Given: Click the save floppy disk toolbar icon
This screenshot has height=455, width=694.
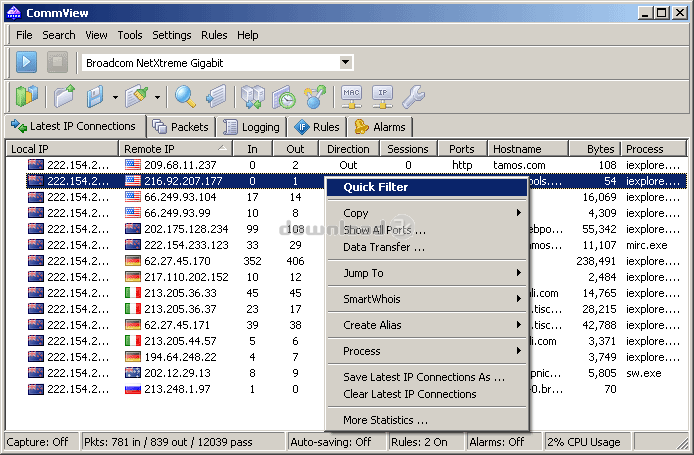Looking at the screenshot, I should [95, 96].
